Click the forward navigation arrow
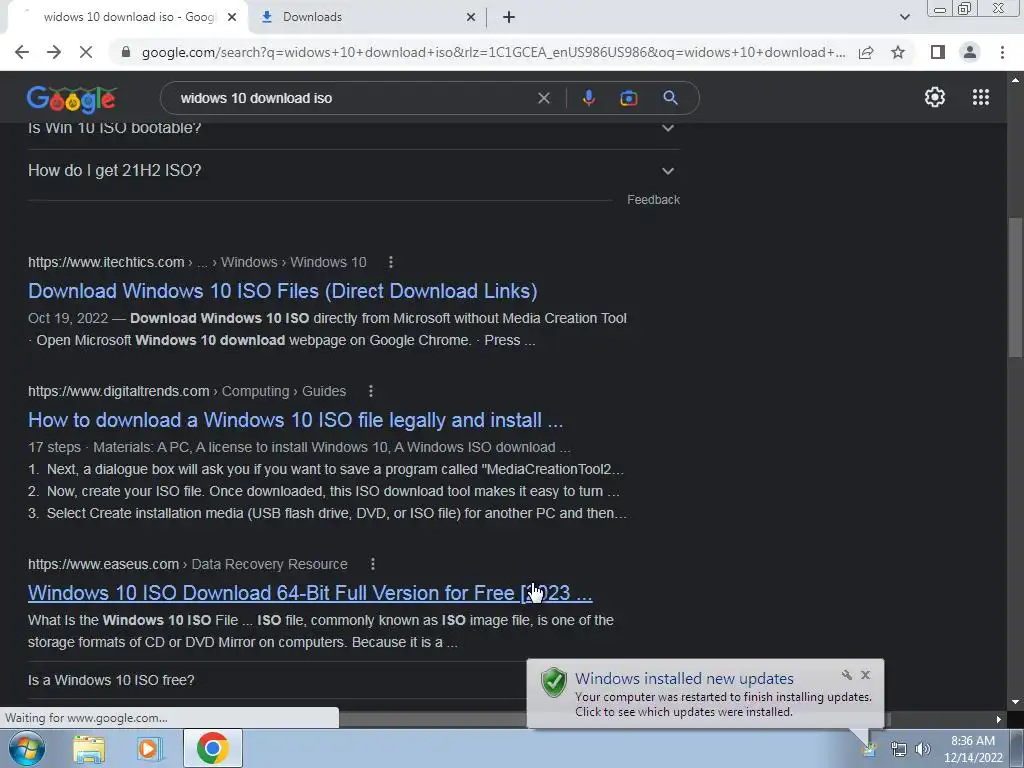Viewport: 1024px width, 768px height. click(x=54, y=52)
